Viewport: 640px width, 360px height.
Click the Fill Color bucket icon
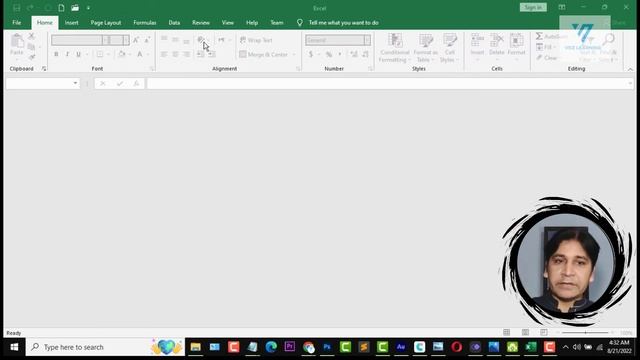point(121,54)
